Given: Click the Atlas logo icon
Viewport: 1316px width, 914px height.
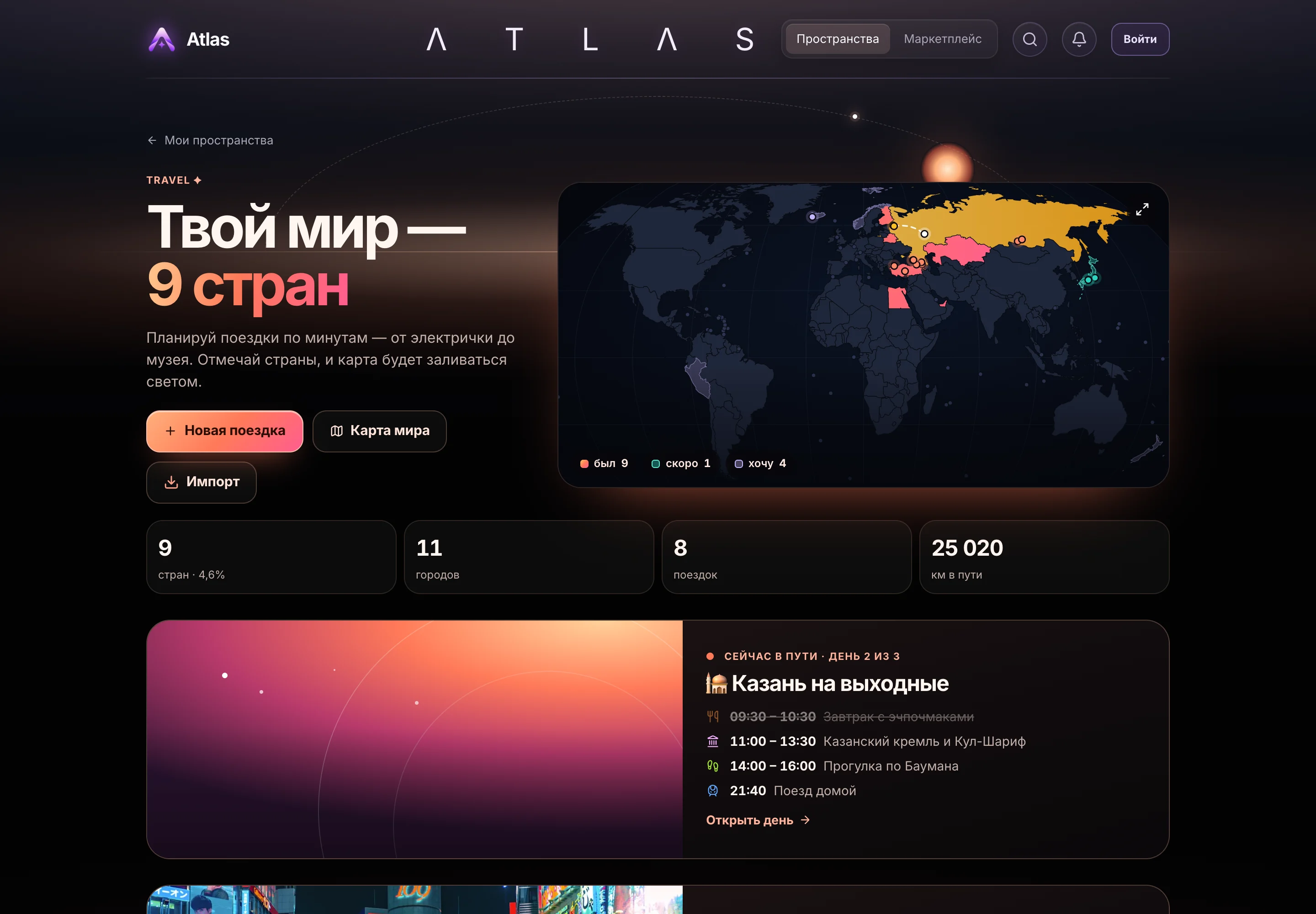Looking at the screenshot, I should click(161, 39).
